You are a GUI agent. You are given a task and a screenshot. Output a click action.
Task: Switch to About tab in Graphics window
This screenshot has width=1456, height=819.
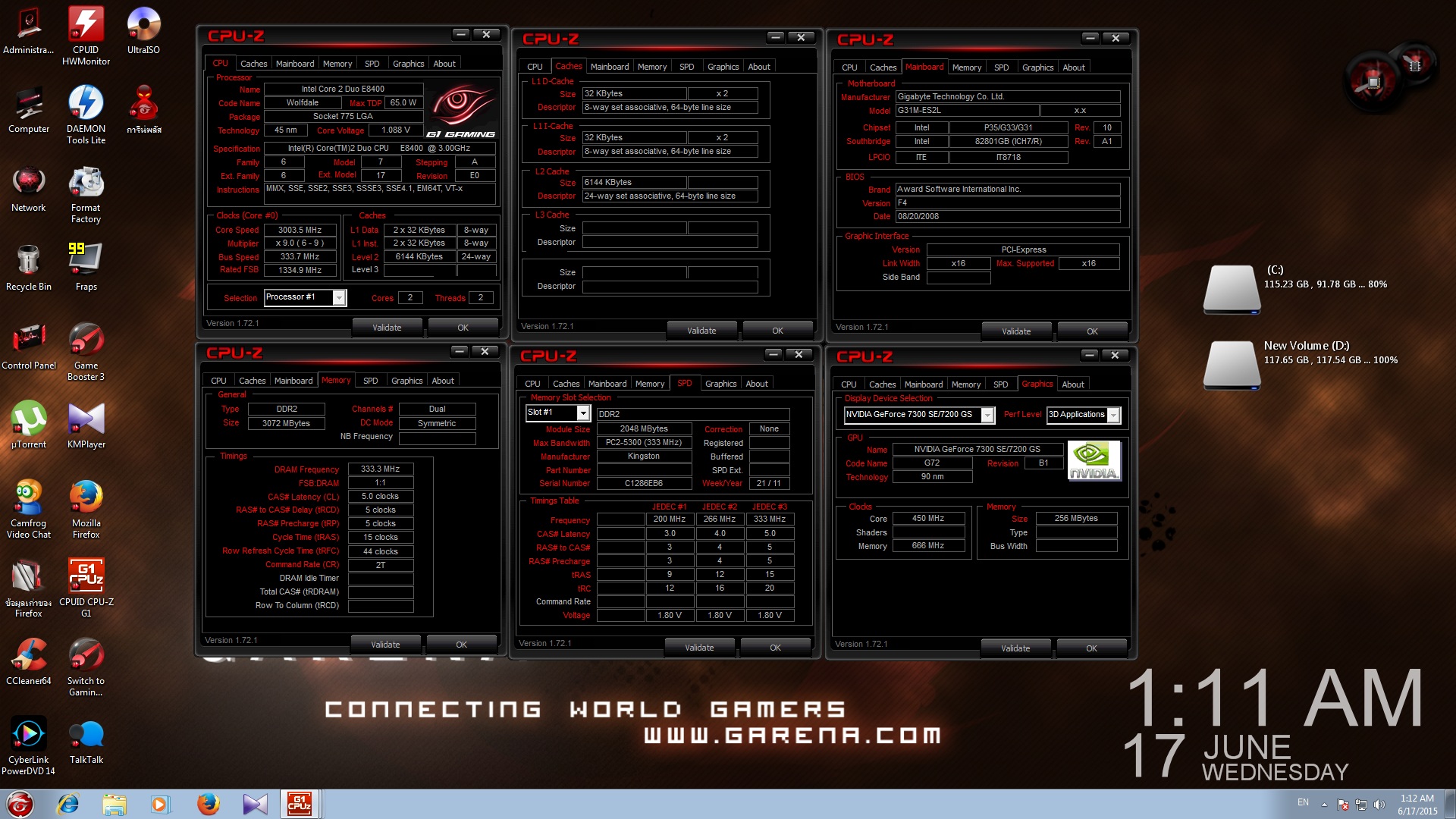click(x=1072, y=384)
